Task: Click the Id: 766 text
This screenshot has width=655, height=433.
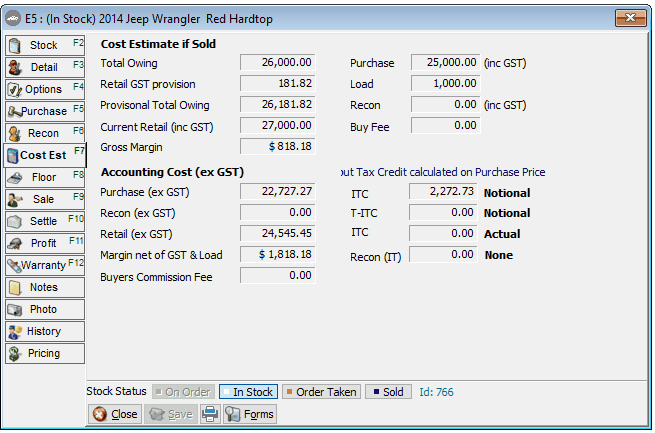Action: point(436,392)
